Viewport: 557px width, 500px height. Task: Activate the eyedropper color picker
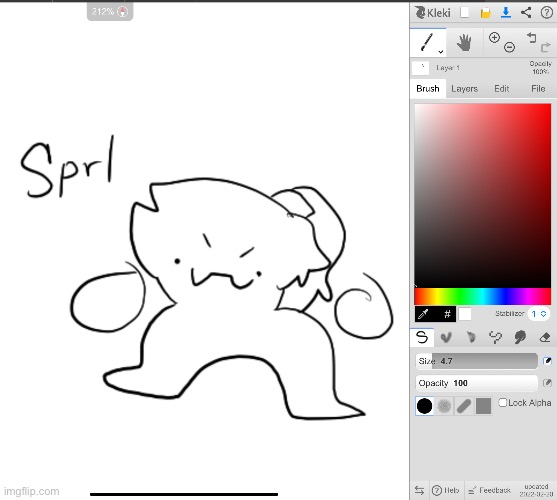423,314
